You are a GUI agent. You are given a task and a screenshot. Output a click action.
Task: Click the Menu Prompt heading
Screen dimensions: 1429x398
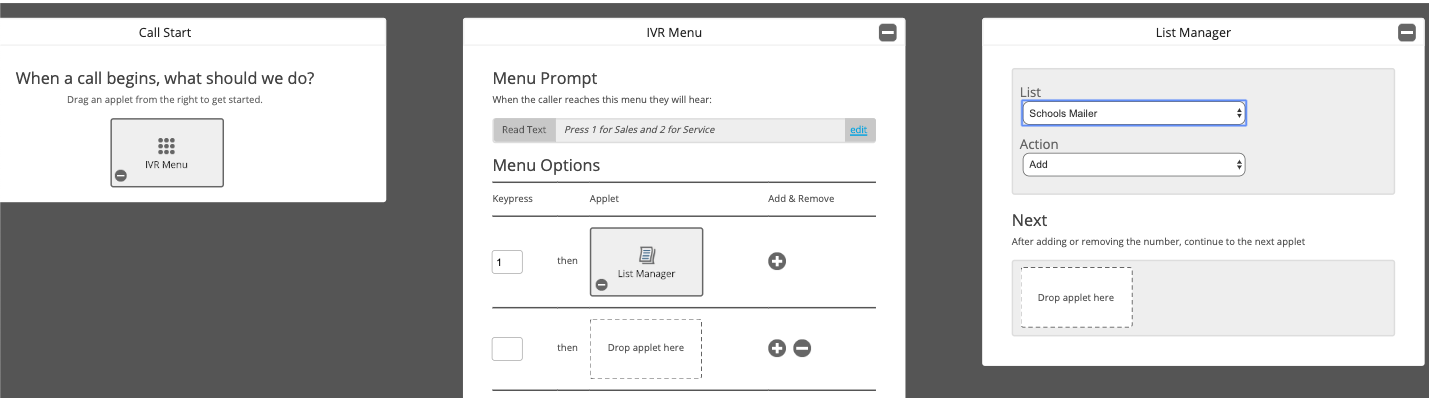tap(545, 78)
